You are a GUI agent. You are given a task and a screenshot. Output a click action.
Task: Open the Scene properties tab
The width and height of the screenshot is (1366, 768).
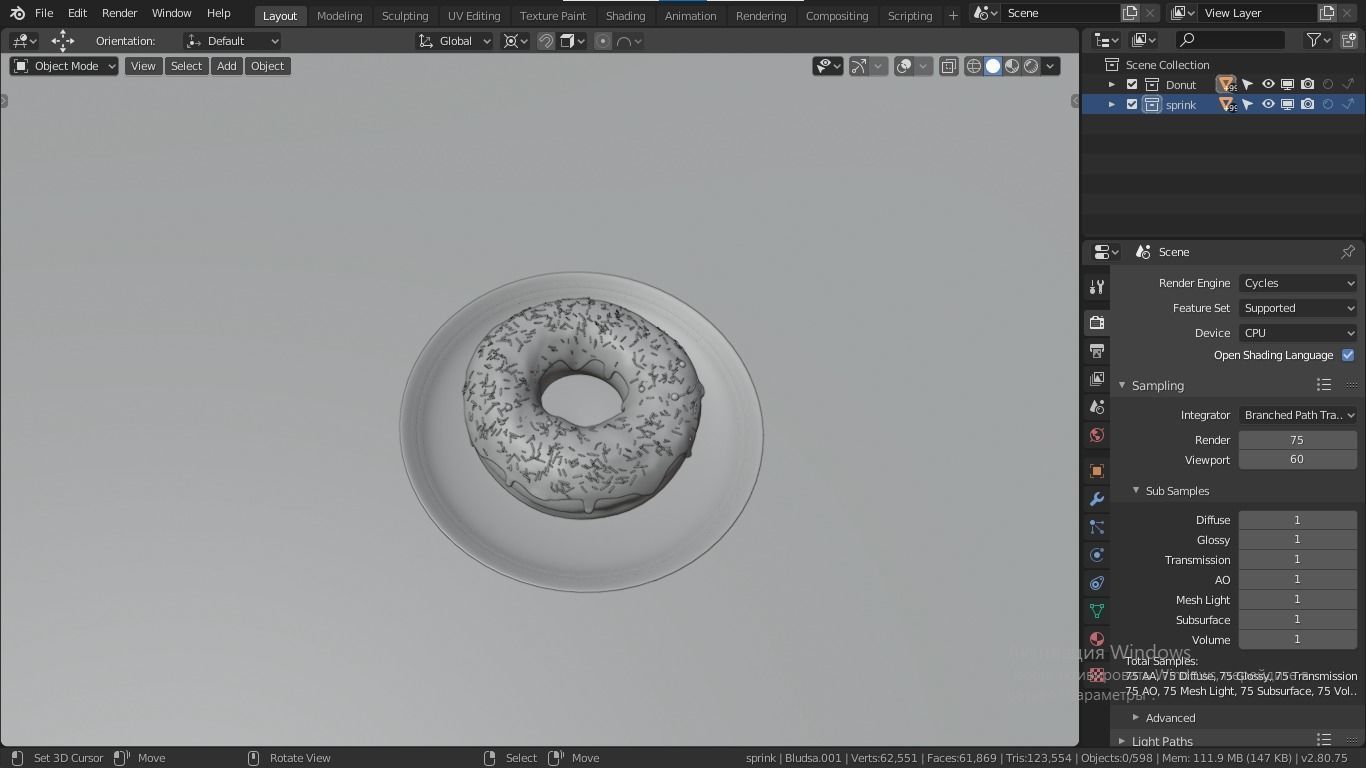click(1097, 407)
